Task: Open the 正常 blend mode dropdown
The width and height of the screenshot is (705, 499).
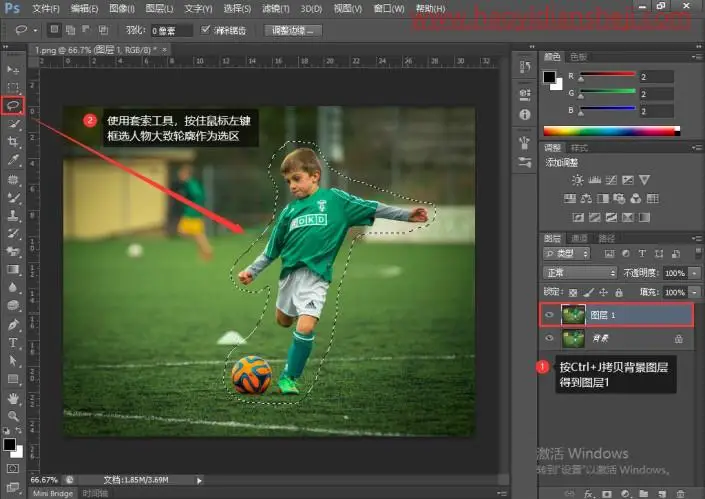Action: pos(580,273)
